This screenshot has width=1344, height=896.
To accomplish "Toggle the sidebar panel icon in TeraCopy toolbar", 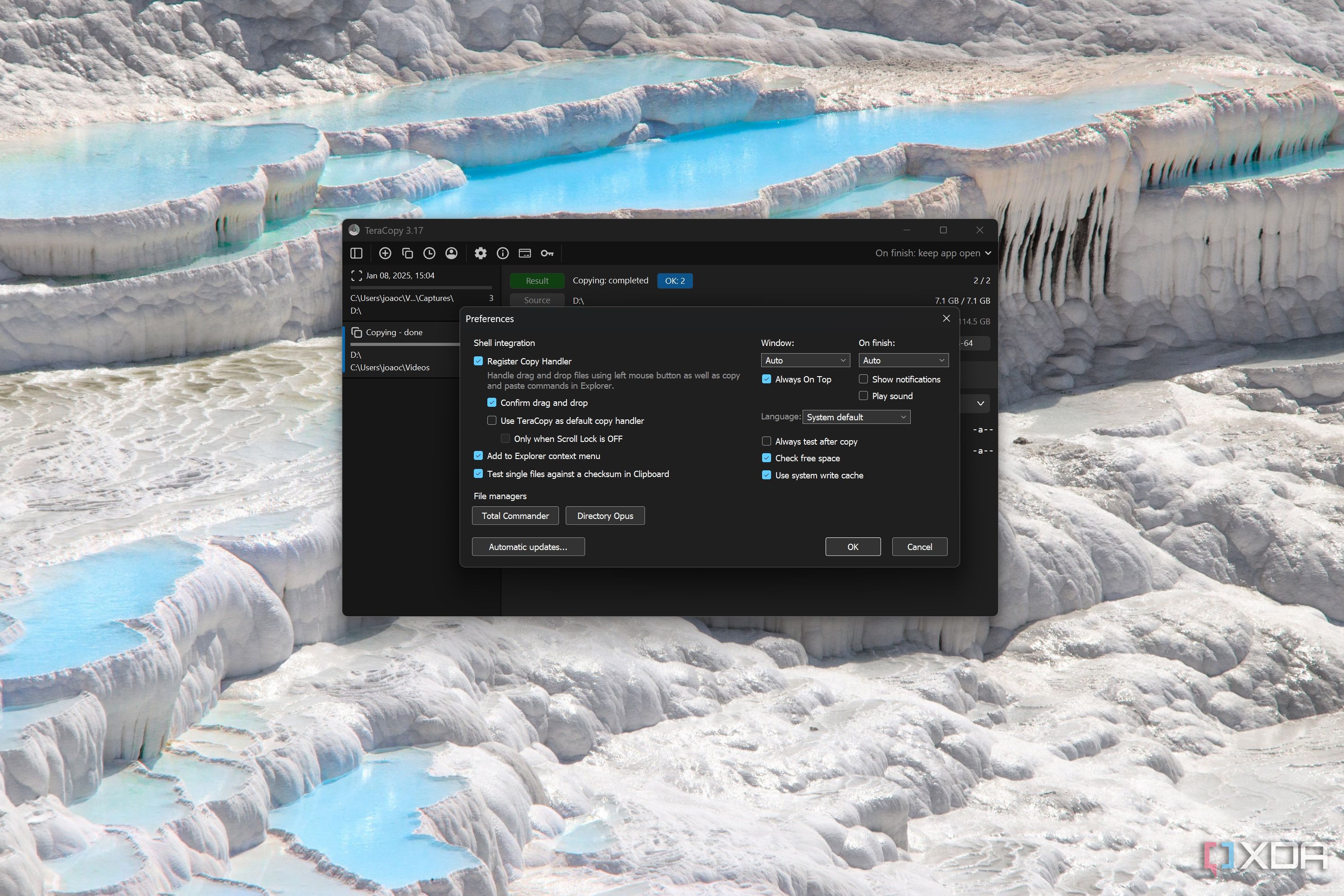I will point(356,253).
